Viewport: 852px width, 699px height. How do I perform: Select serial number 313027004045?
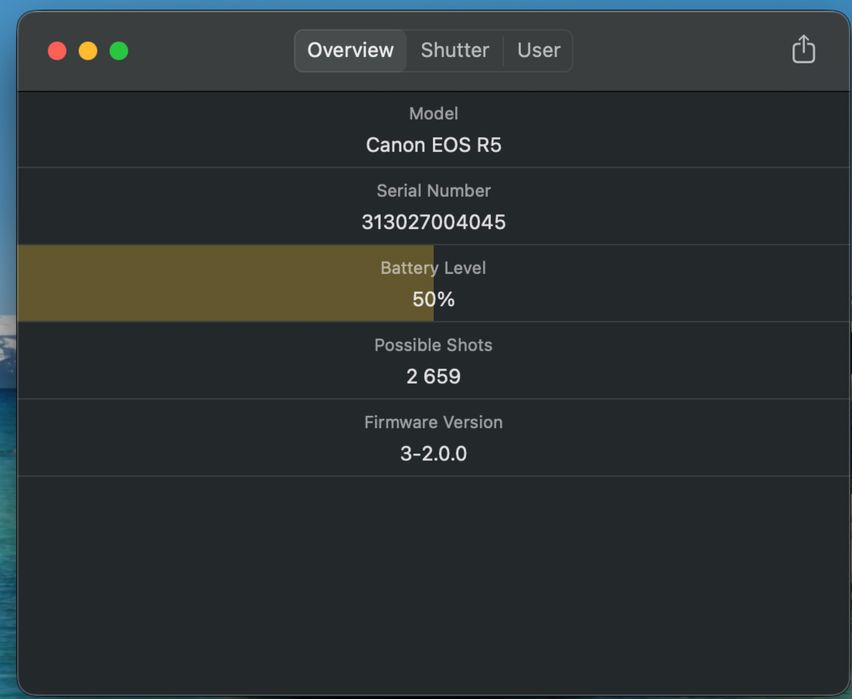434,222
